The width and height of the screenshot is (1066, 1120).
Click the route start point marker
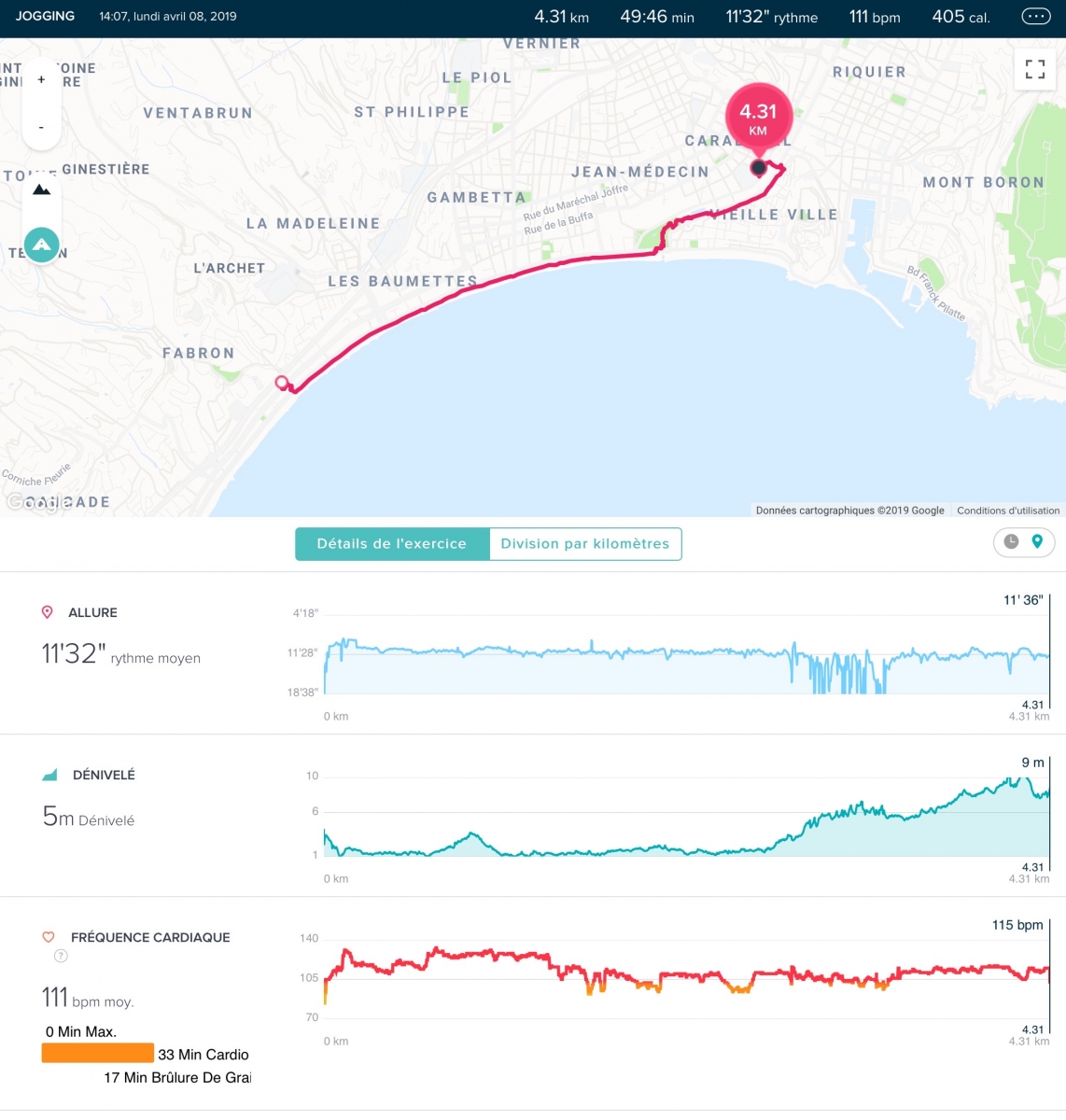(x=282, y=383)
